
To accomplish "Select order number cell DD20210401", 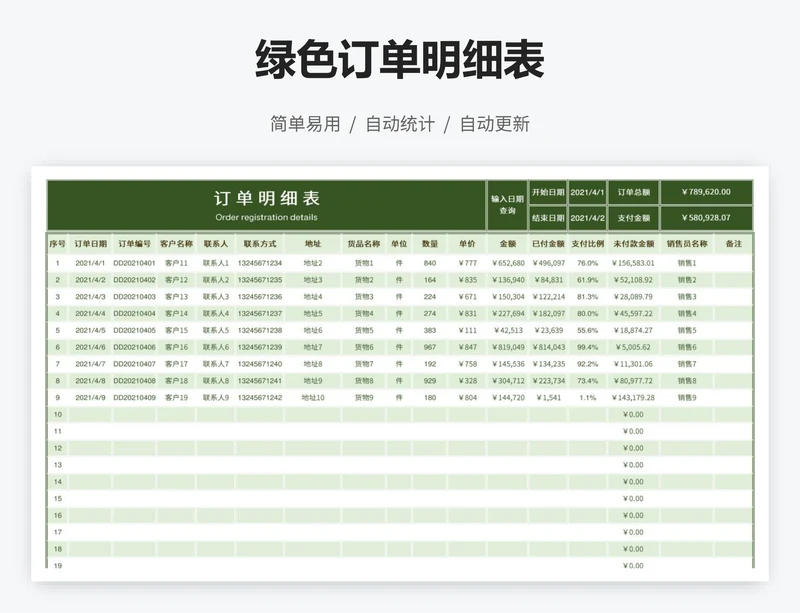I will (x=135, y=263).
